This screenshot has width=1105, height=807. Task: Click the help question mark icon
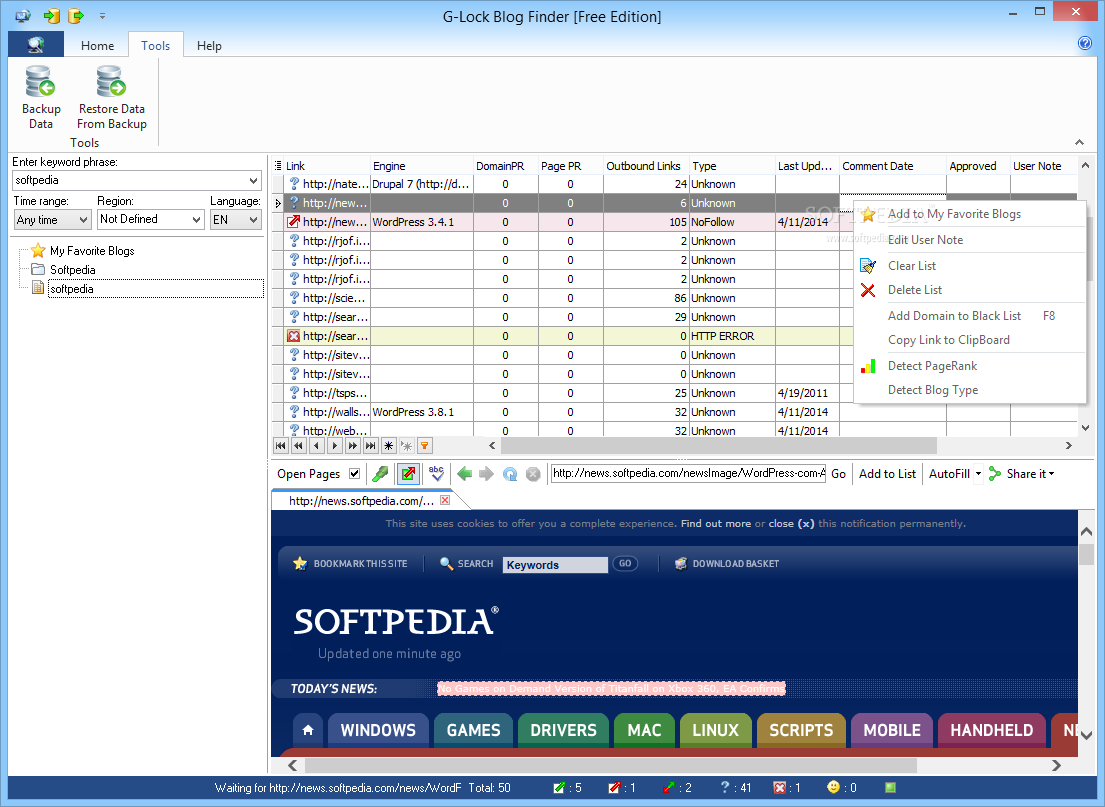coord(1085,44)
